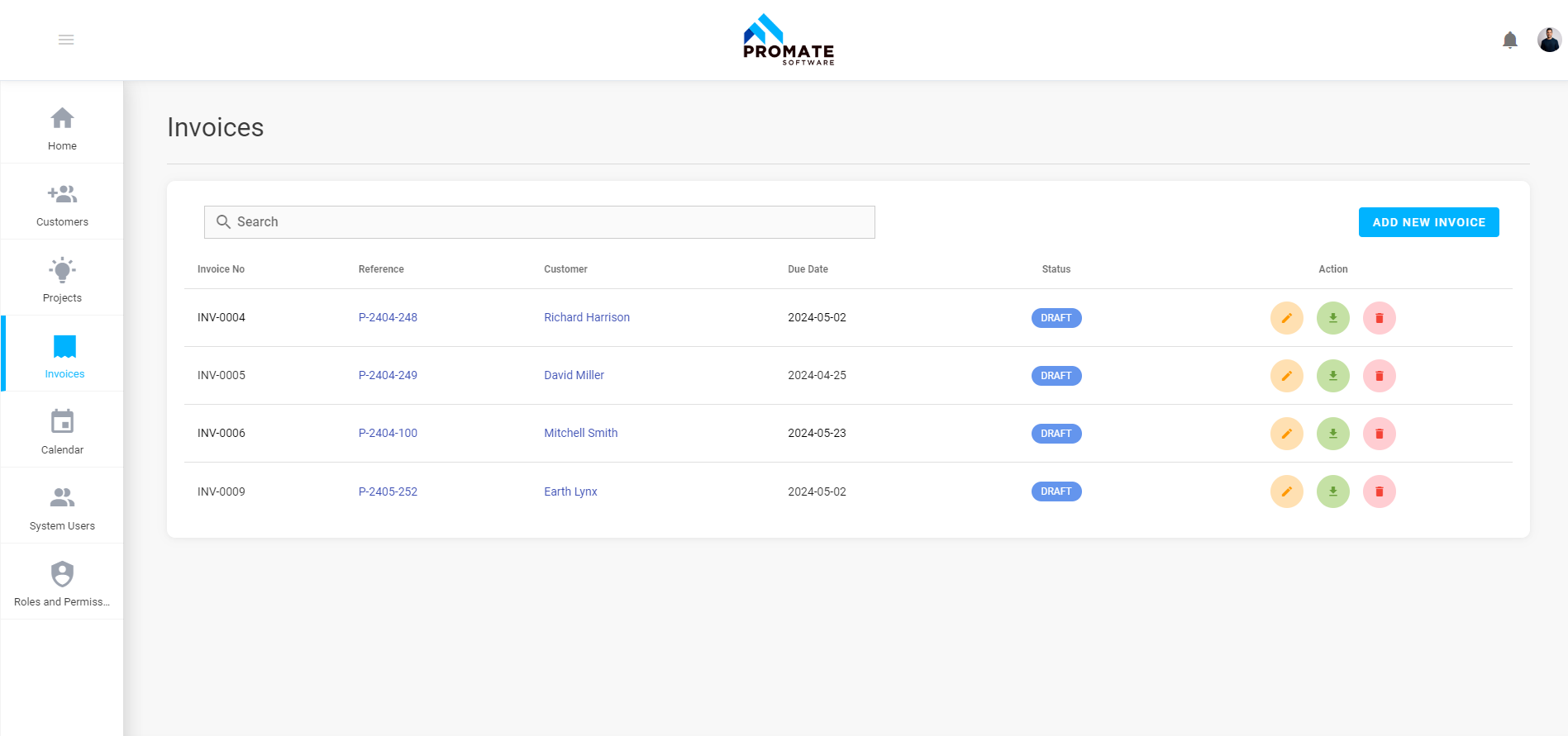Delete invoice INV-0006 with trash icon
The image size is (1568, 736).
coord(1379,434)
